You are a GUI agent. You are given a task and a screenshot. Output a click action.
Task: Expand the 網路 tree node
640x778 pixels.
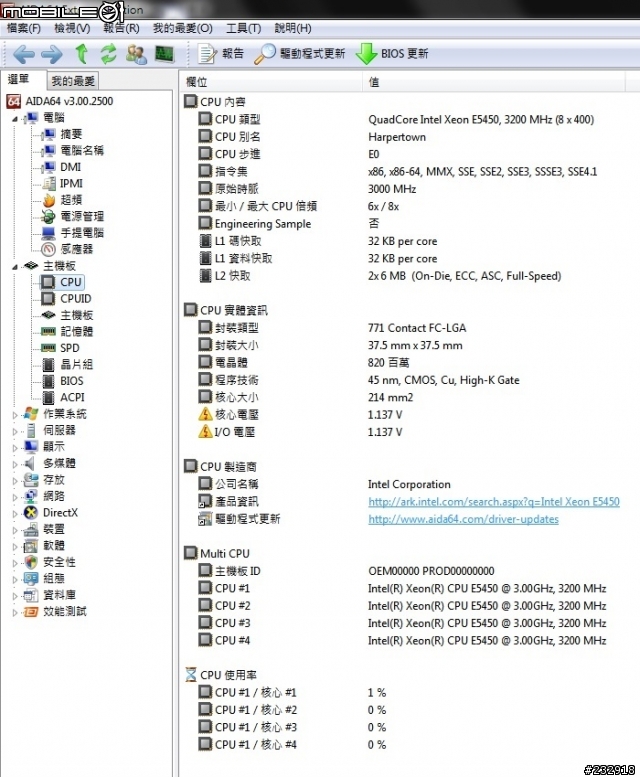point(15,497)
